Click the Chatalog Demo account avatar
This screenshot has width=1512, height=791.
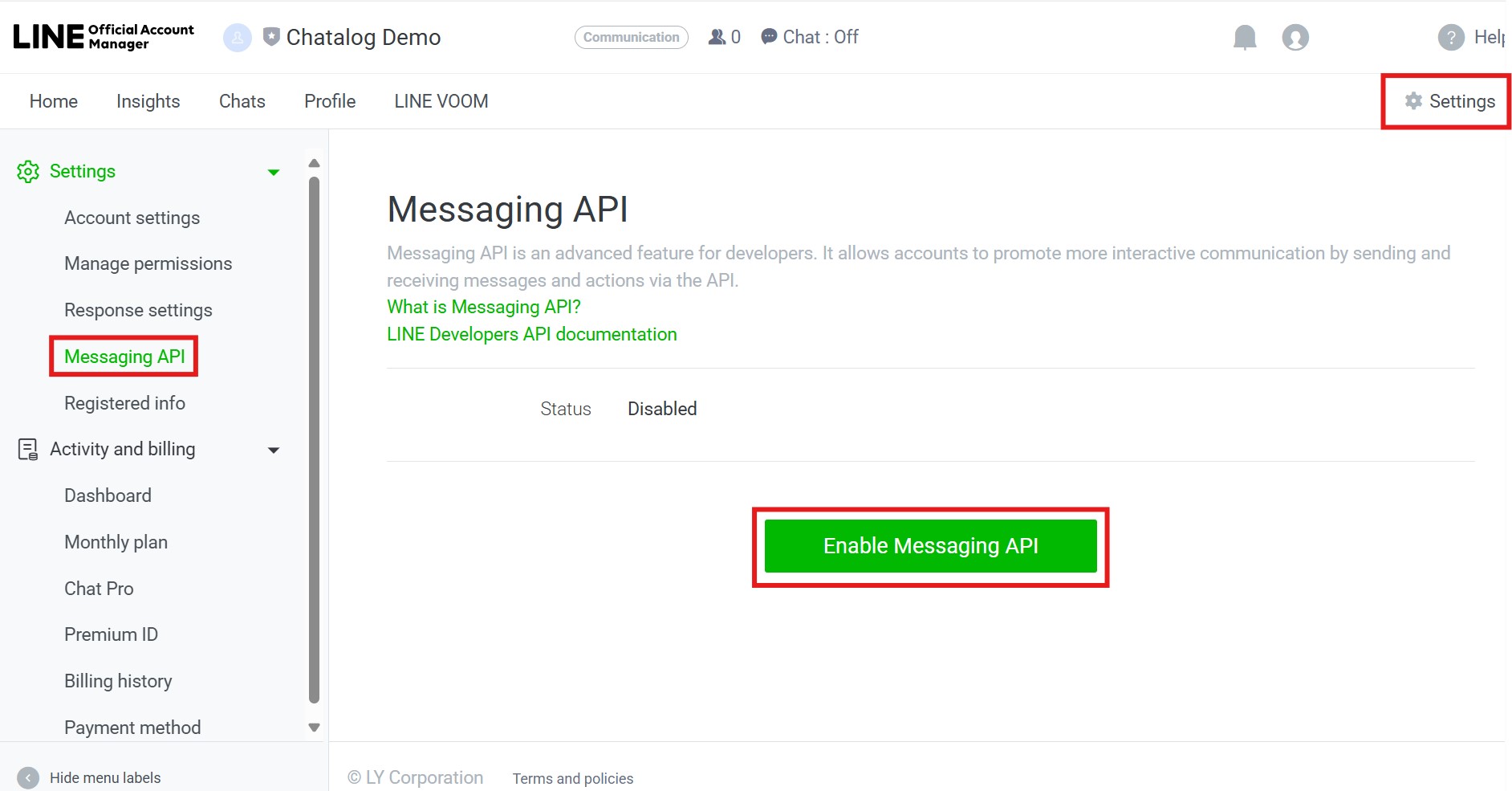click(237, 38)
